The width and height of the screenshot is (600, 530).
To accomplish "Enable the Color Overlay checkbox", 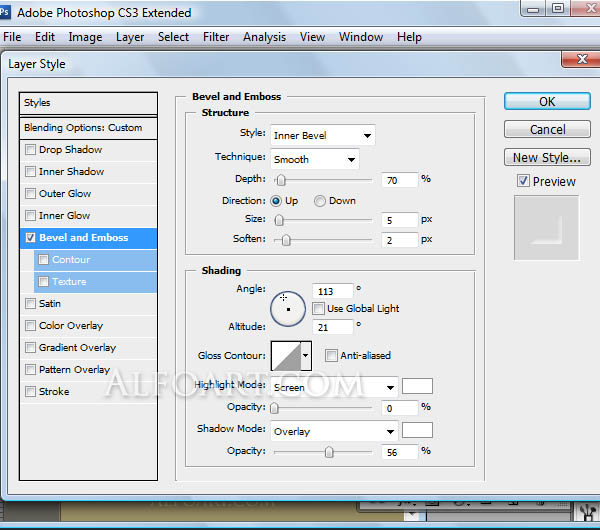I will 30,326.
